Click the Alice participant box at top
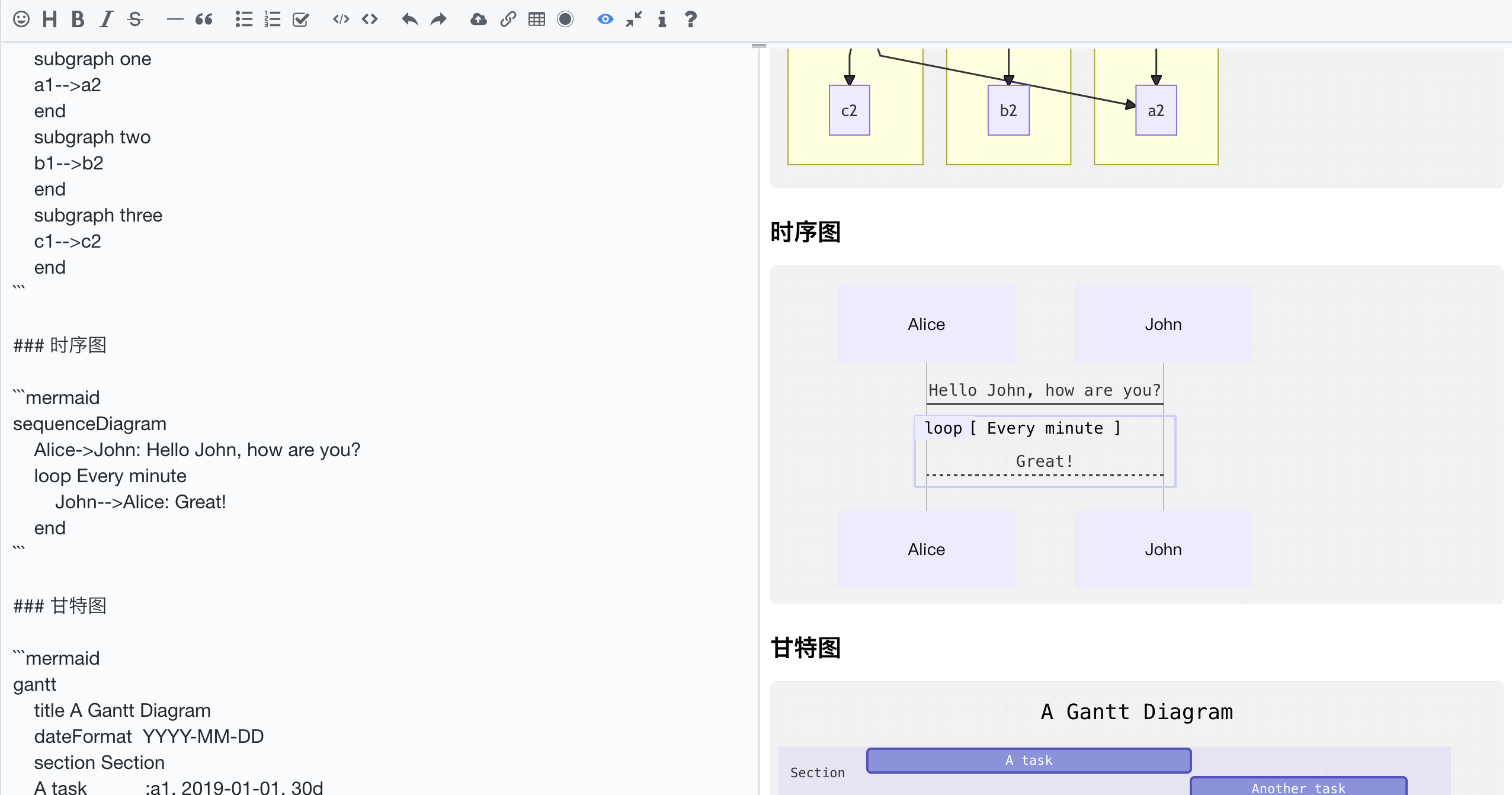The image size is (1512, 795). [926, 324]
